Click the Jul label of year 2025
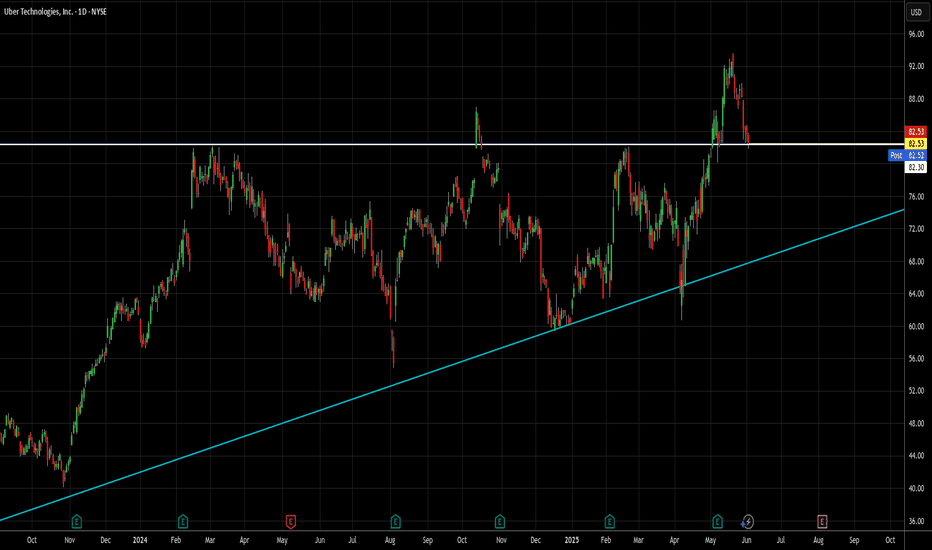932x550 pixels. point(780,540)
